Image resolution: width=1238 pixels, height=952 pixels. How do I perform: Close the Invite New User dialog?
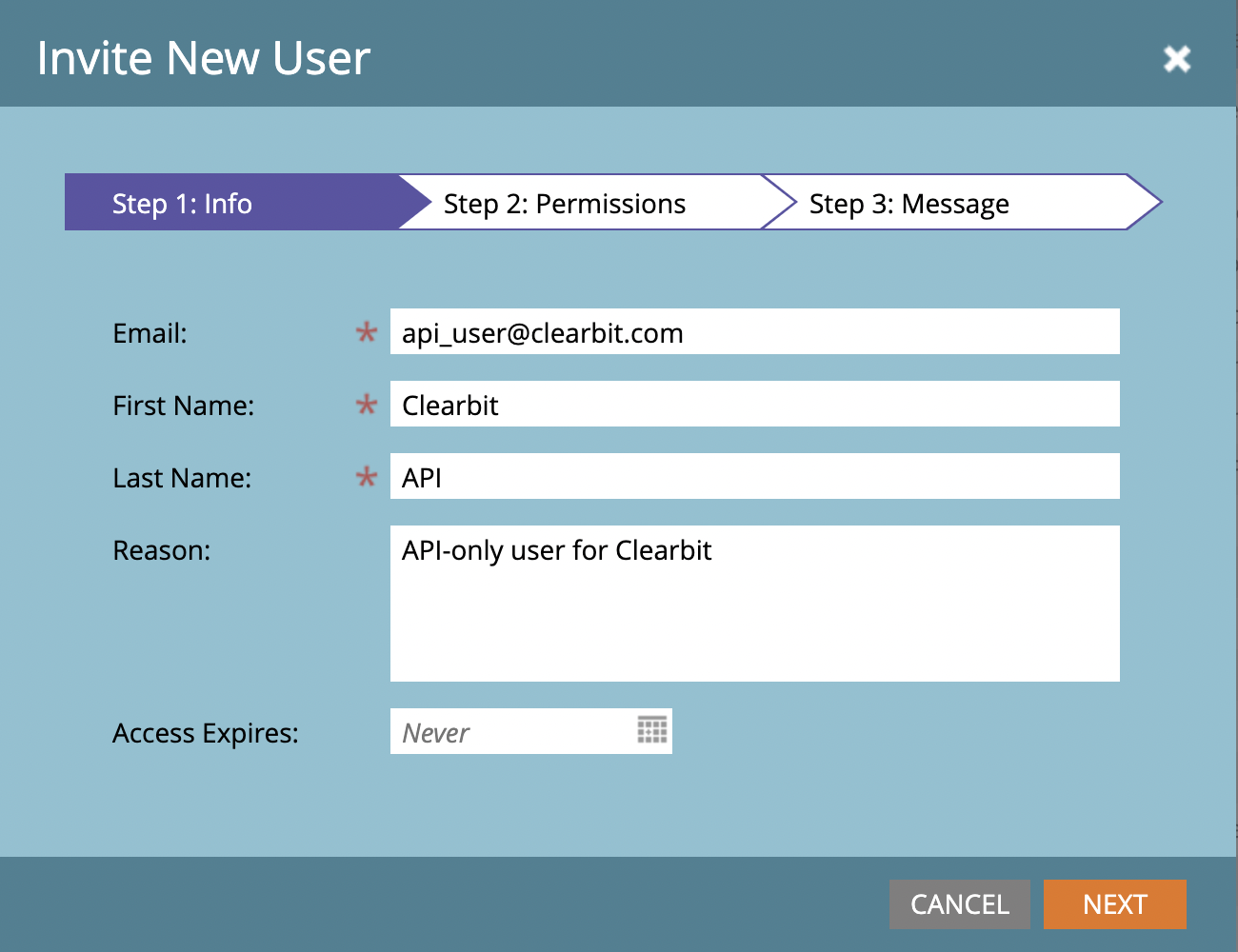coord(1177,59)
